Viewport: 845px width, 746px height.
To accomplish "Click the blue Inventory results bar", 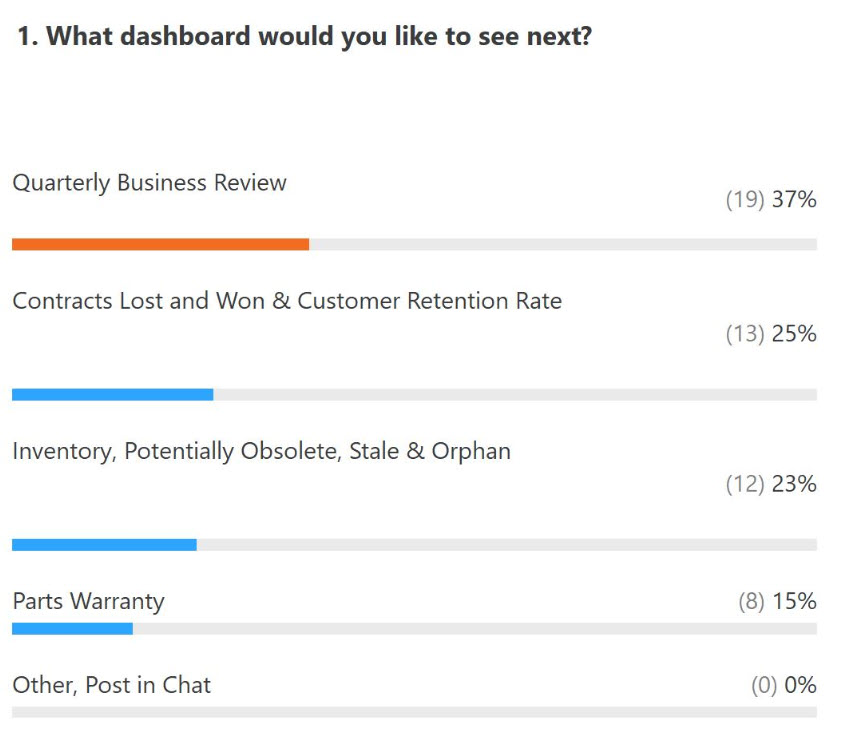I will tap(104, 544).
